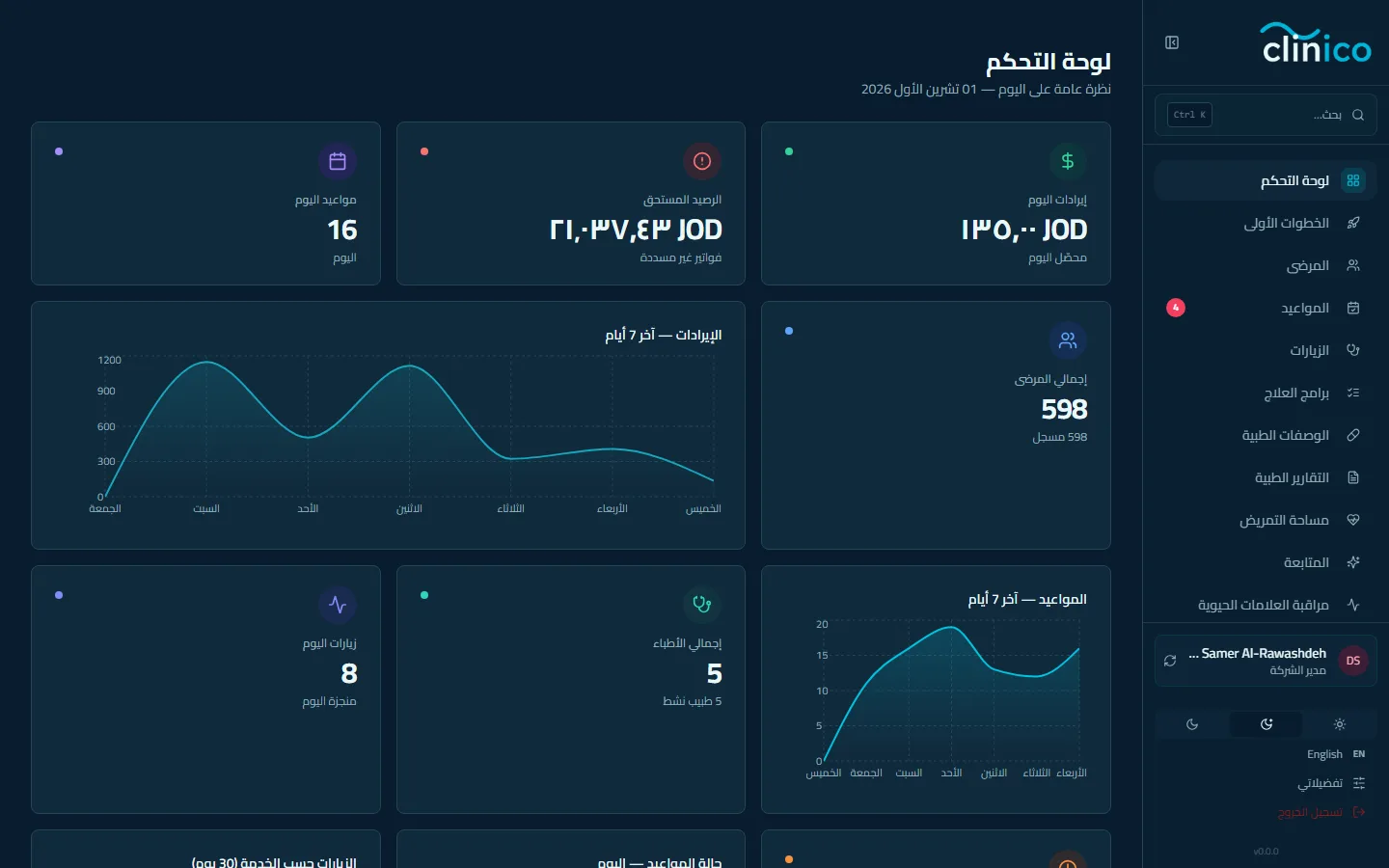Click the "المواعيد — آخر 7 أيام" chart title
Screen dimensions: 1389x868
[x=1027, y=599]
